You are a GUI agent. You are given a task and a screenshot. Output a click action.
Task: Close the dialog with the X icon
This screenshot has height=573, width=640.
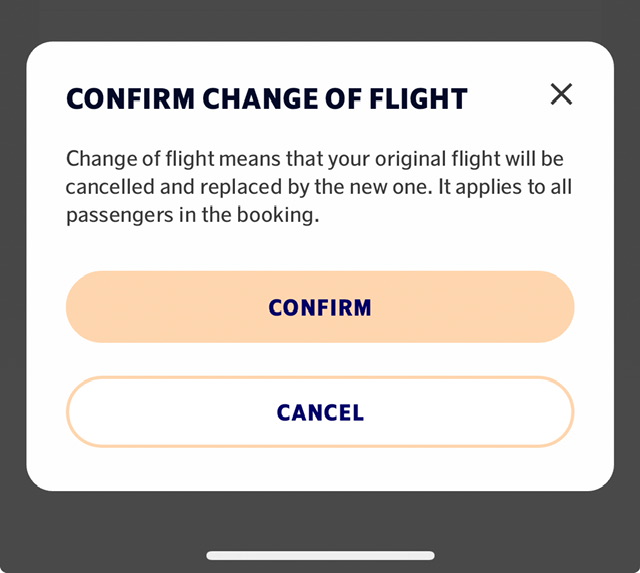(561, 94)
